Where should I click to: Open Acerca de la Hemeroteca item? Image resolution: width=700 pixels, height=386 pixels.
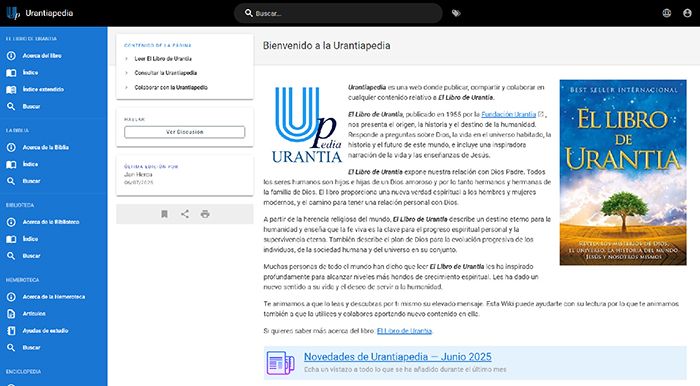coord(54,297)
